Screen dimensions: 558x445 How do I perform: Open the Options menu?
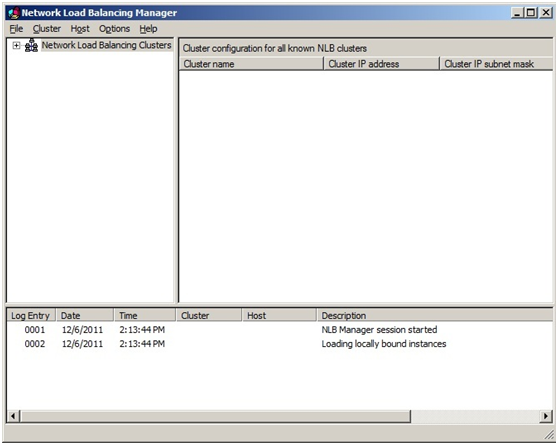[114, 29]
